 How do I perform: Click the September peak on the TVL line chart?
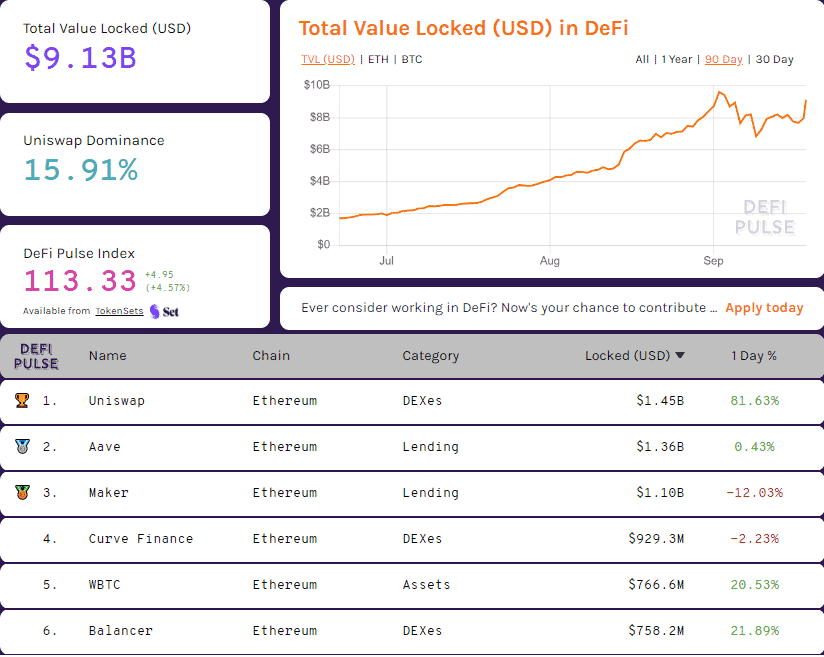(x=718, y=92)
